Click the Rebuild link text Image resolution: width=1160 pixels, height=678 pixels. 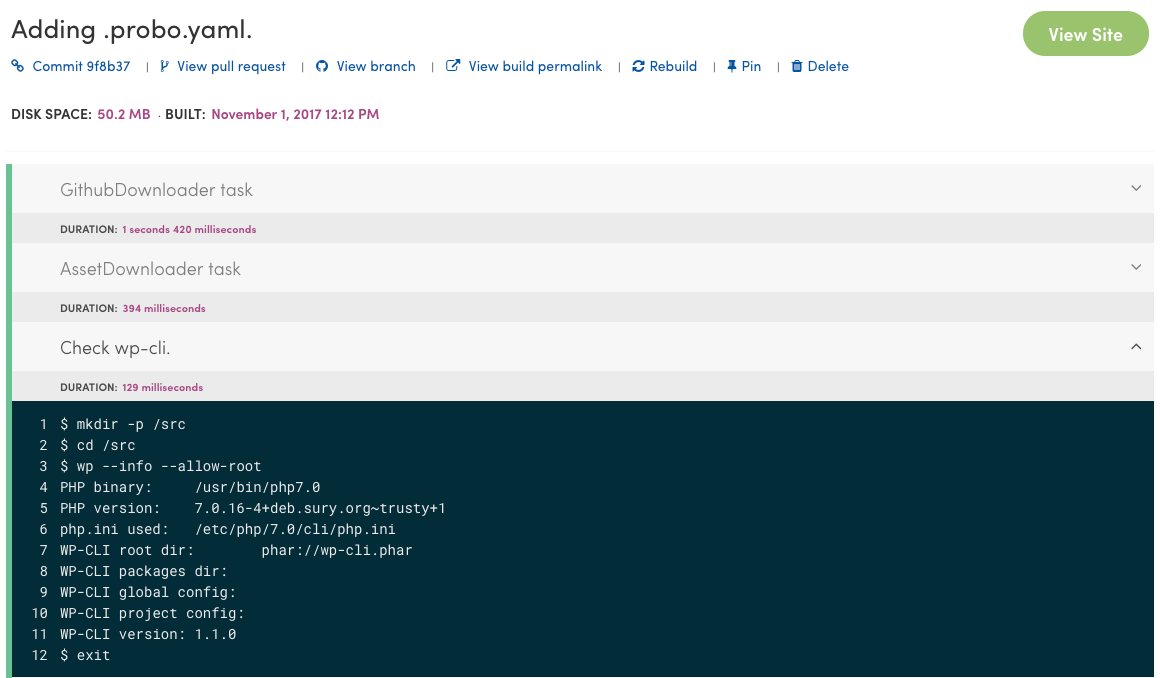coord(672,66)
